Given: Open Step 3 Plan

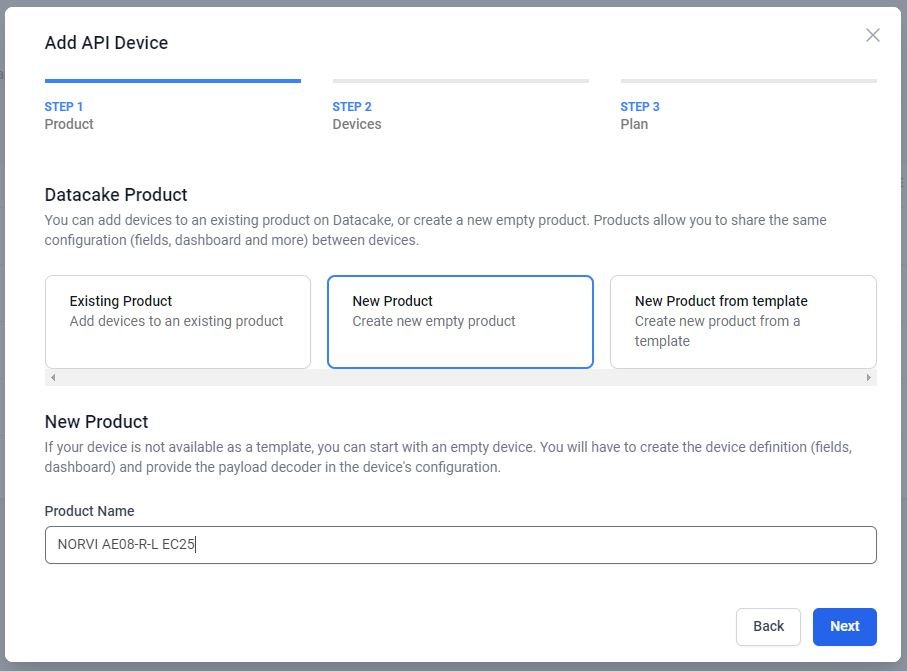Looking at the screenshot, I should pyautogui.click(x=640, y=115).
